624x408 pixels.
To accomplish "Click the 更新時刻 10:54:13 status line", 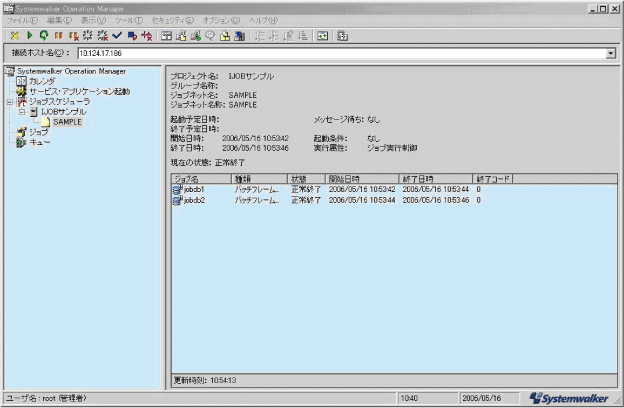I will click(x=205, y=381).
